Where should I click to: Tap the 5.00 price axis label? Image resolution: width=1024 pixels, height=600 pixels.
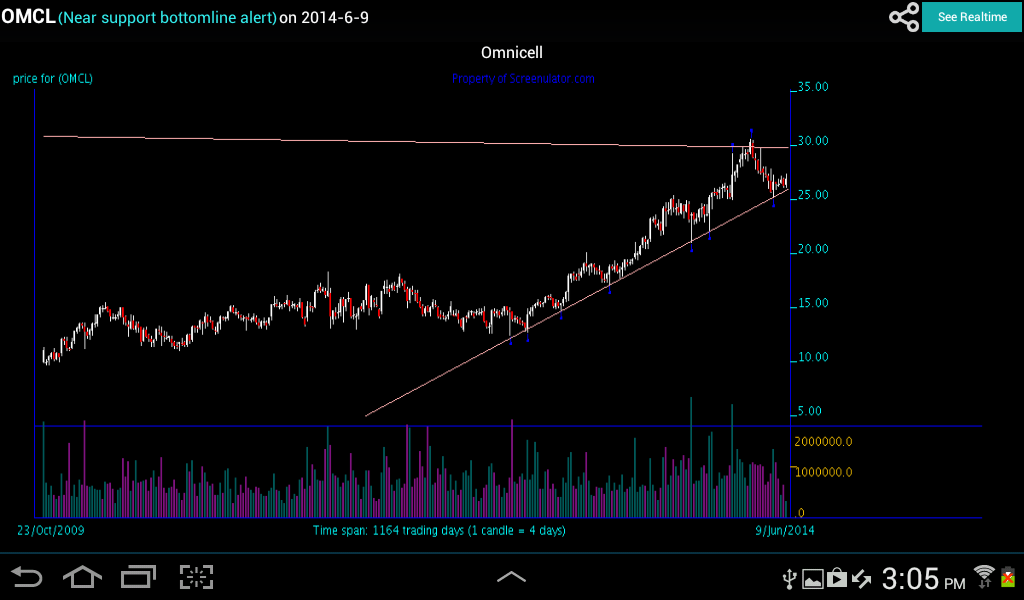point(810,411)
